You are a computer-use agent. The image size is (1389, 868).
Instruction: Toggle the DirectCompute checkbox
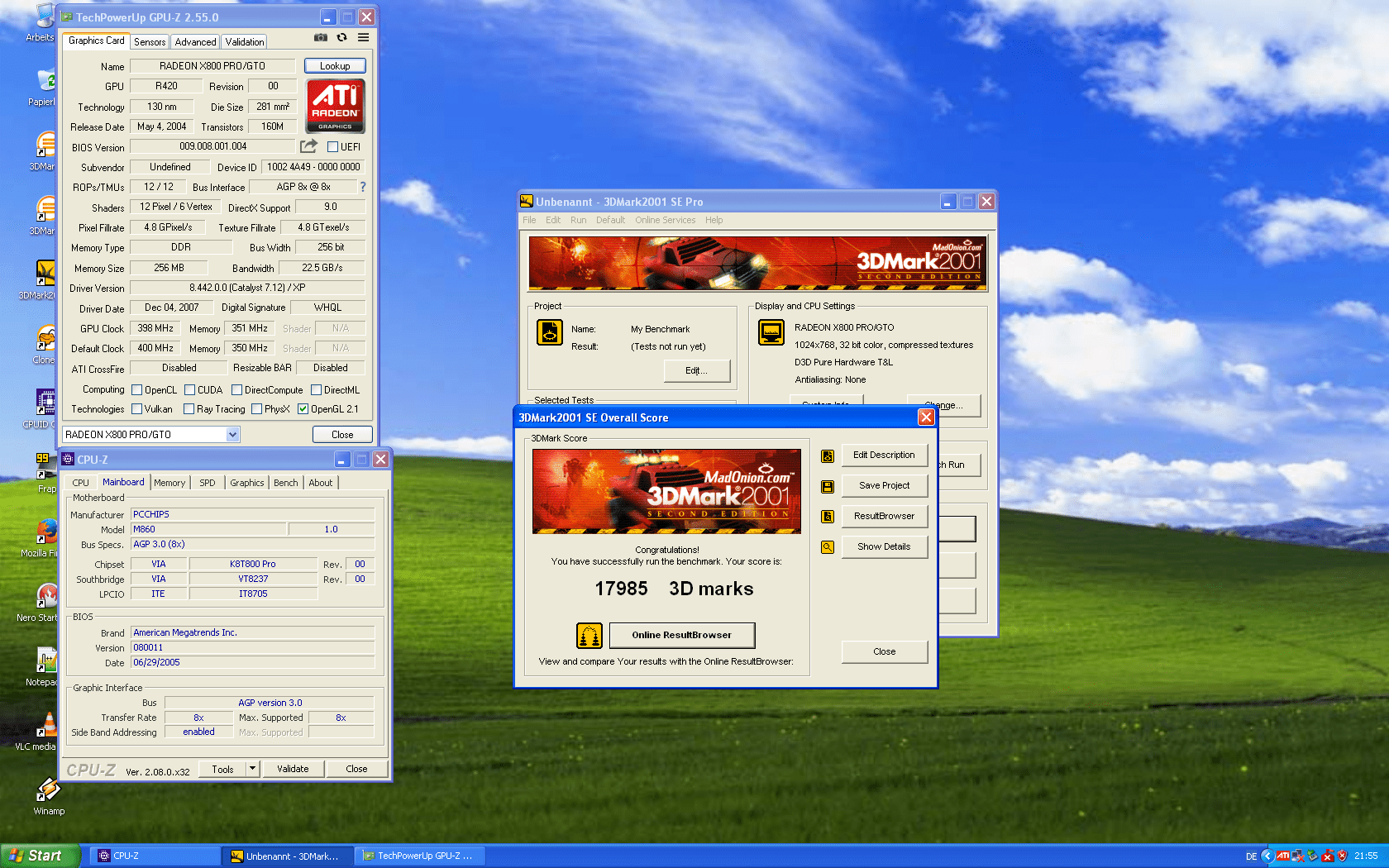click(236, 390)
